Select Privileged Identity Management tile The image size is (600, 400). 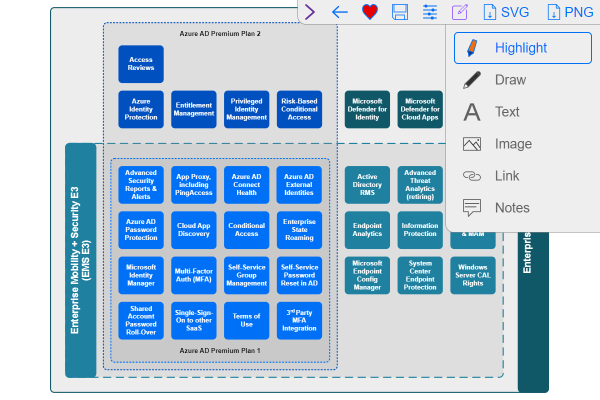coord(246,109)
